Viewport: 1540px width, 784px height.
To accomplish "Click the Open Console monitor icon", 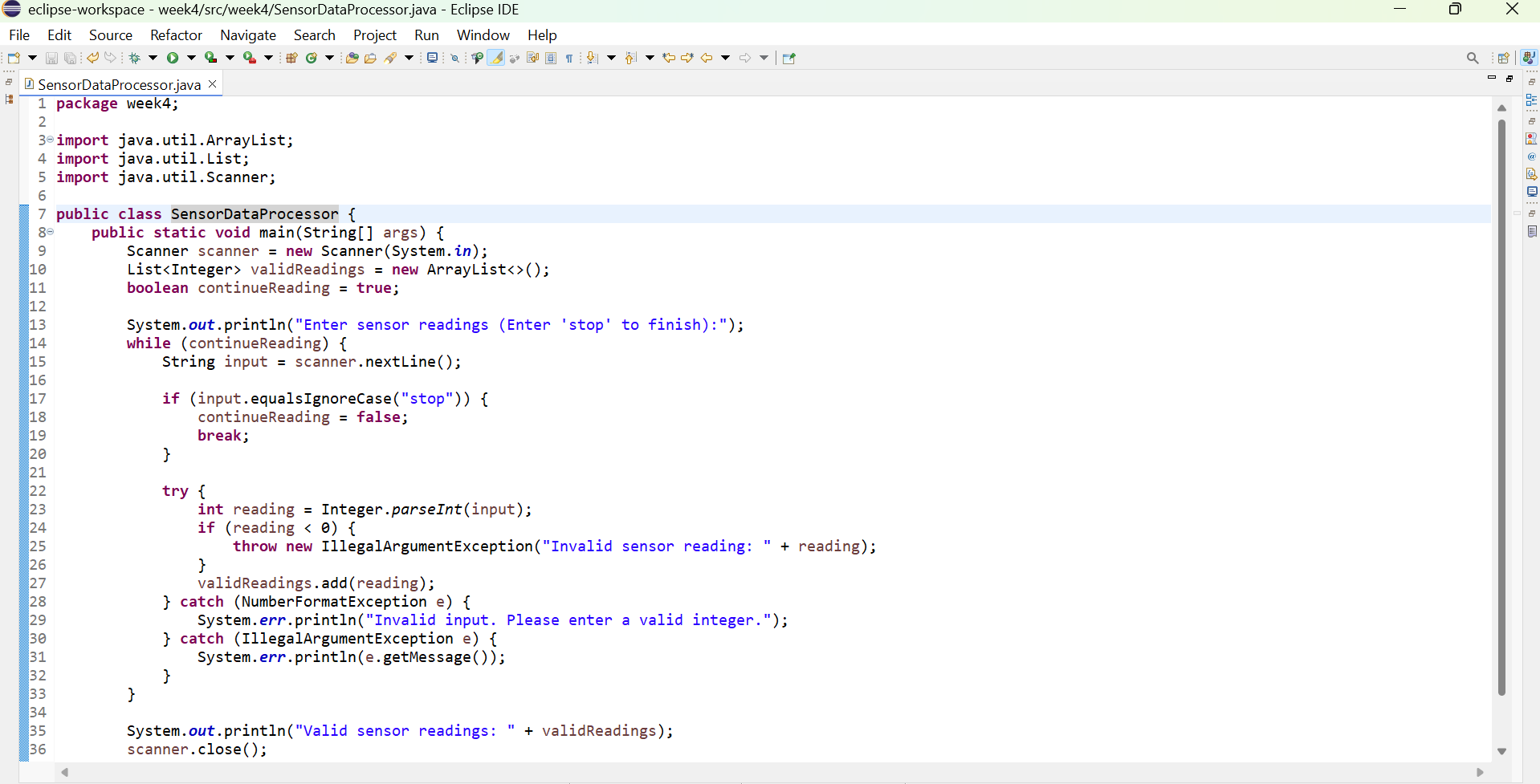I will tap(432, 58).
